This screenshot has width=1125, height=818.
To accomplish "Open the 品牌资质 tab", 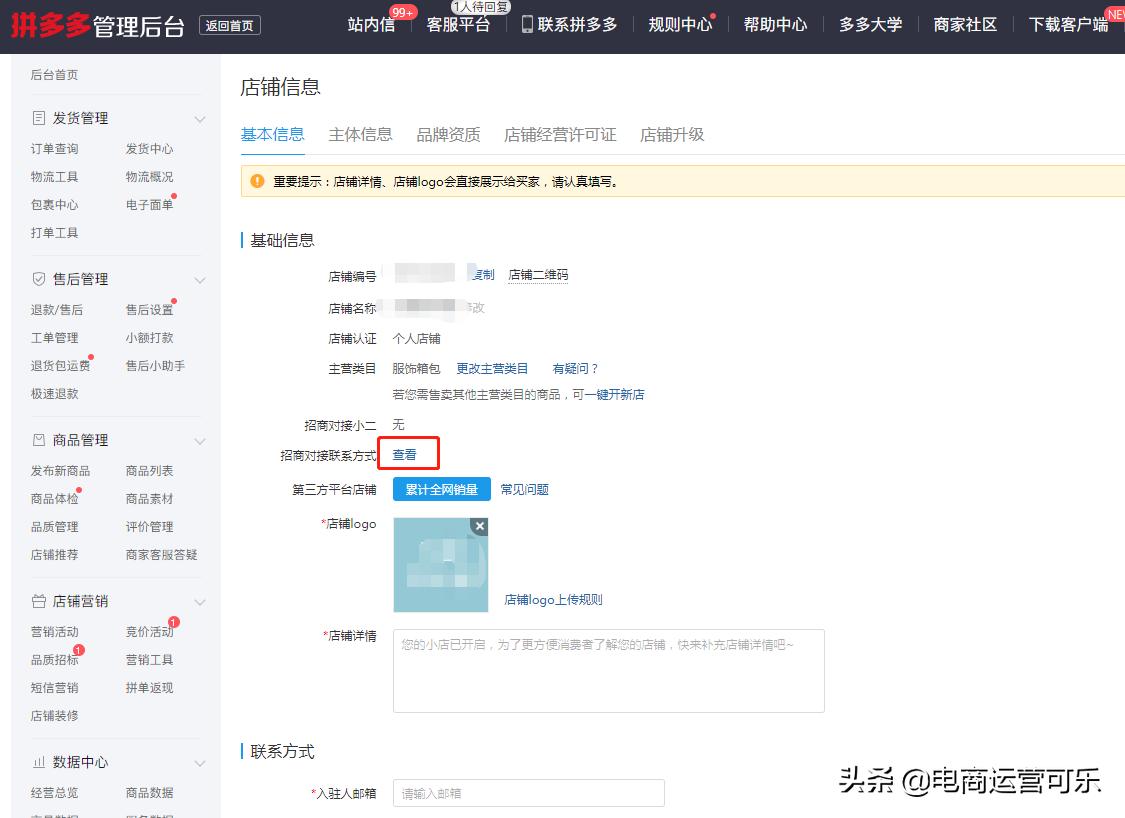I will [x=447, y=134].
